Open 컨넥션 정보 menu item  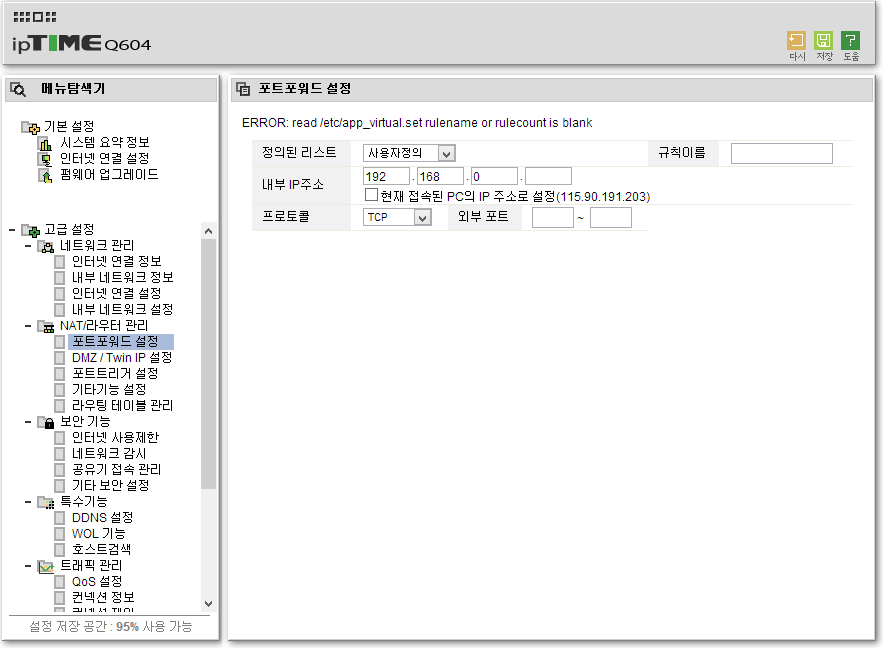(x=103, y=598)
